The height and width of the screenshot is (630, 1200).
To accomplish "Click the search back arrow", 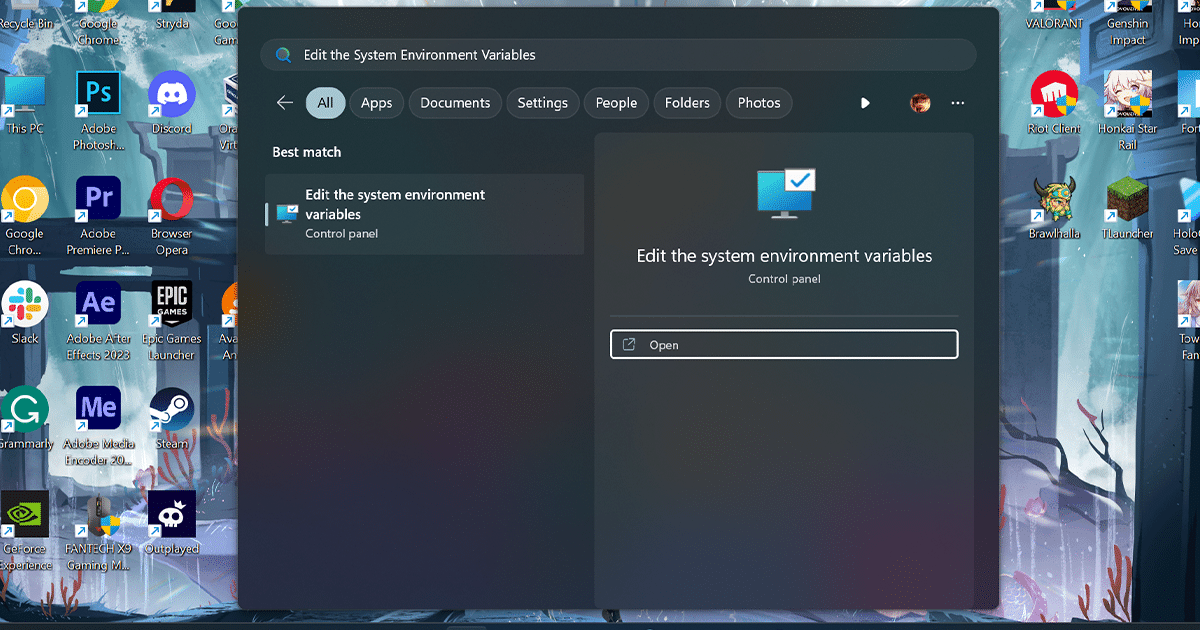I will 285,103.
